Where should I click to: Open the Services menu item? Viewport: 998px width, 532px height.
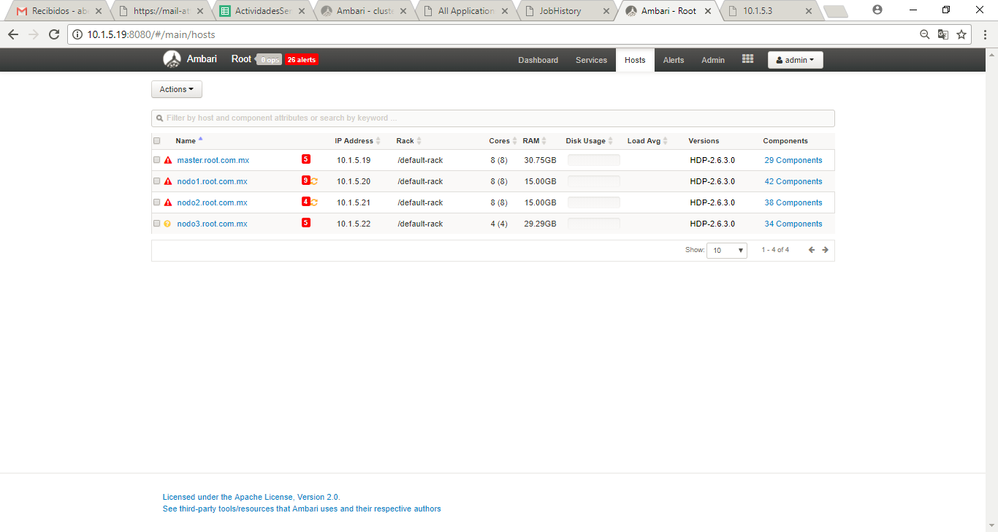point(591,60)
